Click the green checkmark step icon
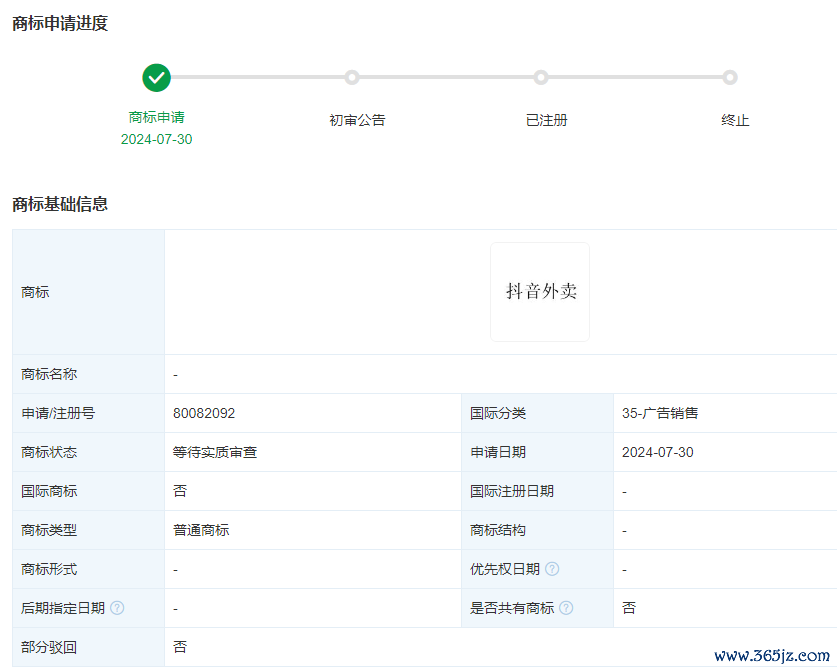Viewport: 837px width, 671px height. click(x=156, y=77)
